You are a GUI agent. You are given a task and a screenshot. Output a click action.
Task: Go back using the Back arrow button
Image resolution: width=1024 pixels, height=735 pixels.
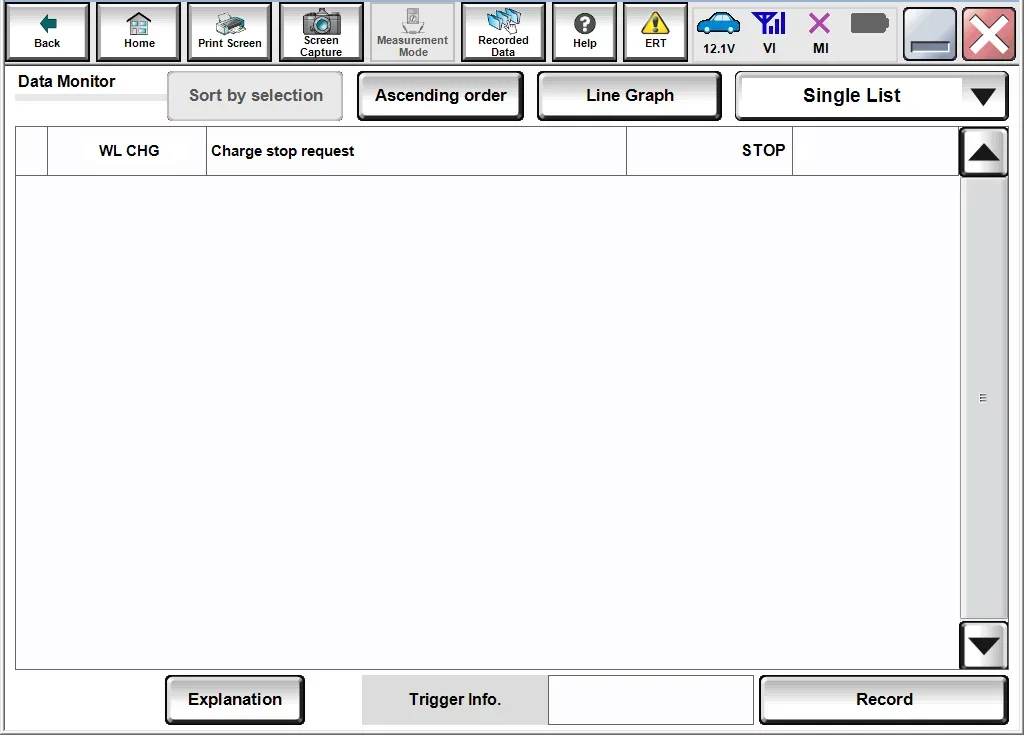[x=47, y=32]
